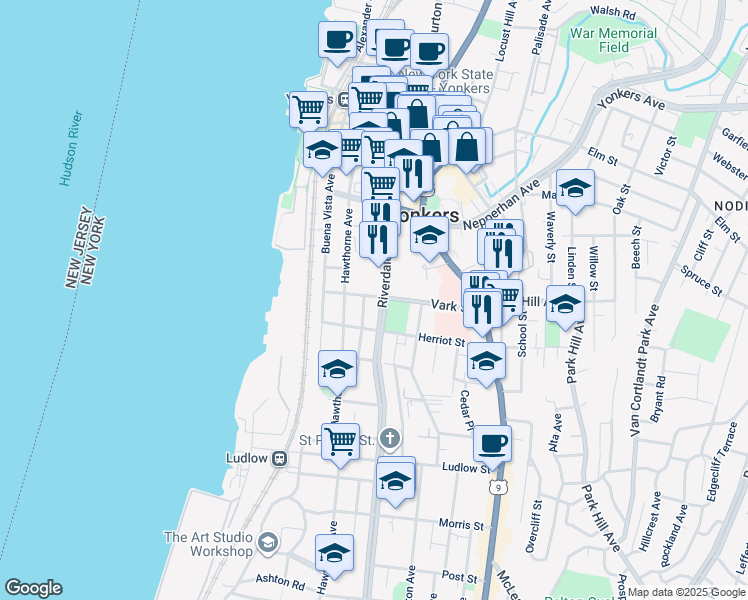Open the coffee cup marker above Ludlow St
Viewport: 748px width, 600px height.
[x=491, y=443]
